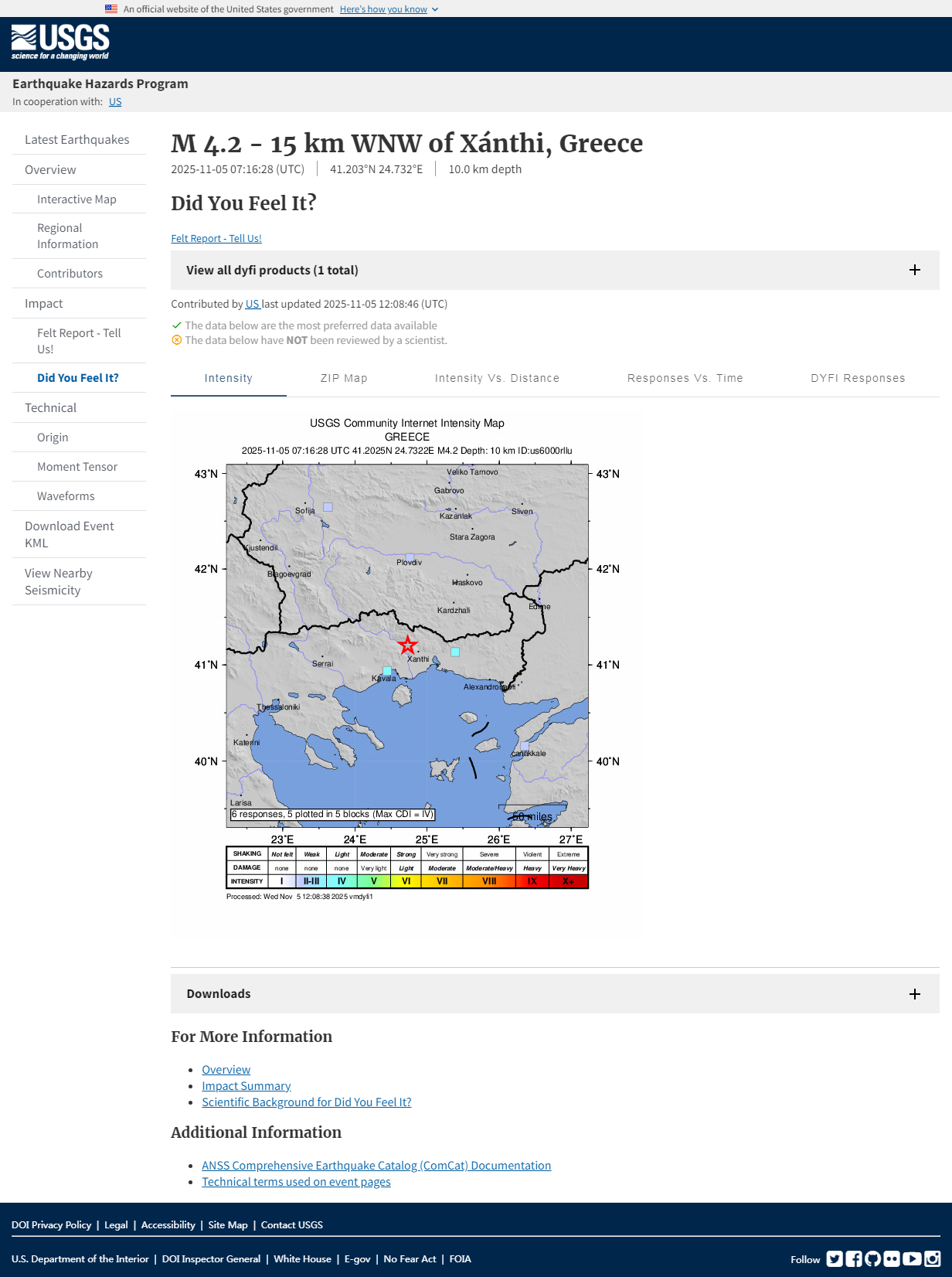Click DOI Privacy Policy footer link
The width and height of the screenshot is (952, 1277).
click(51, 1225)
